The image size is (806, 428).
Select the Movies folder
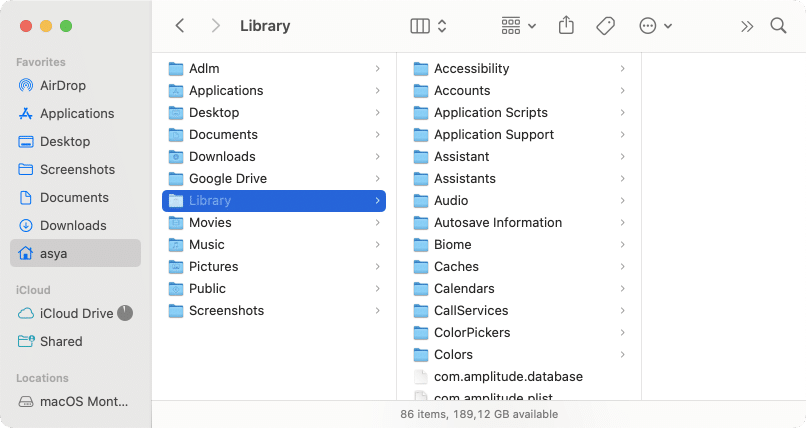274,222
